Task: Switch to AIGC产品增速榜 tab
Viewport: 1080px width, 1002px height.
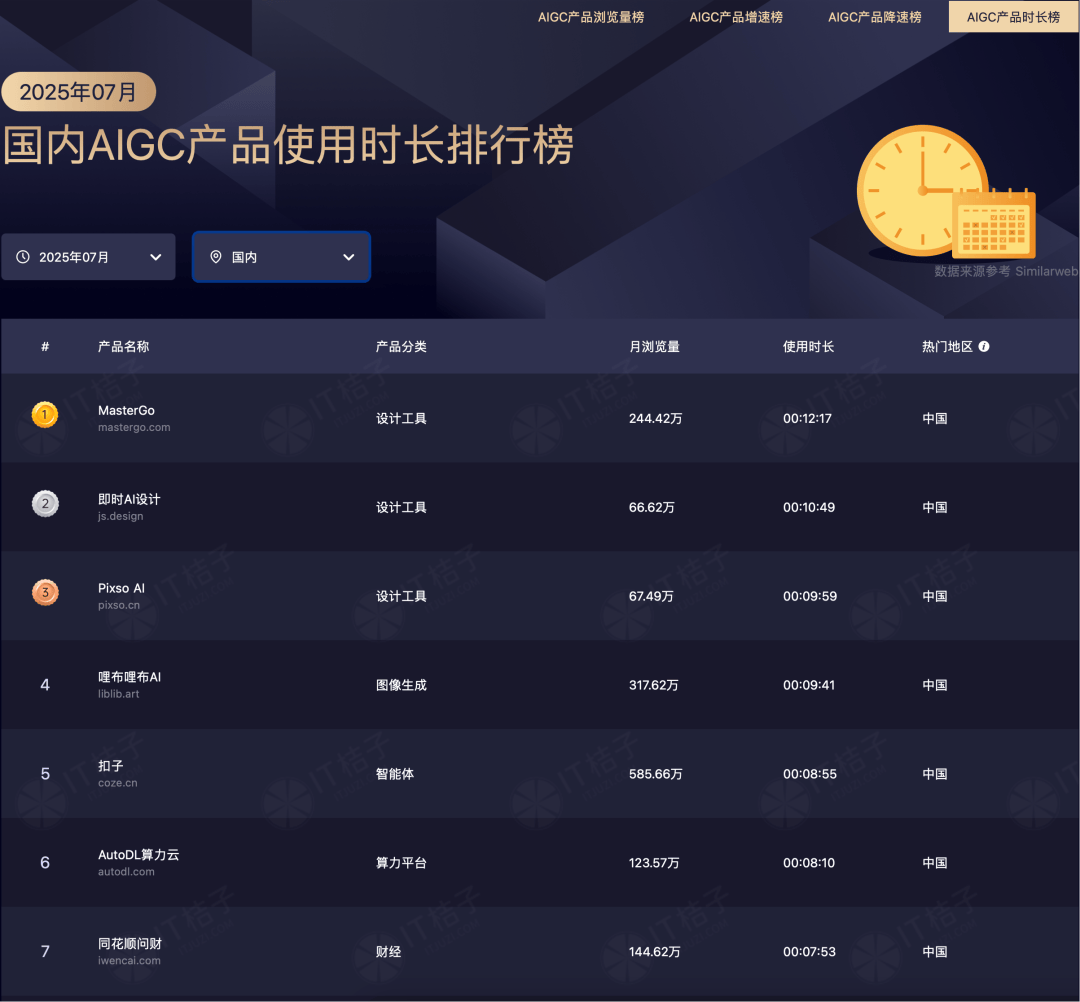Action: (736, 17)
